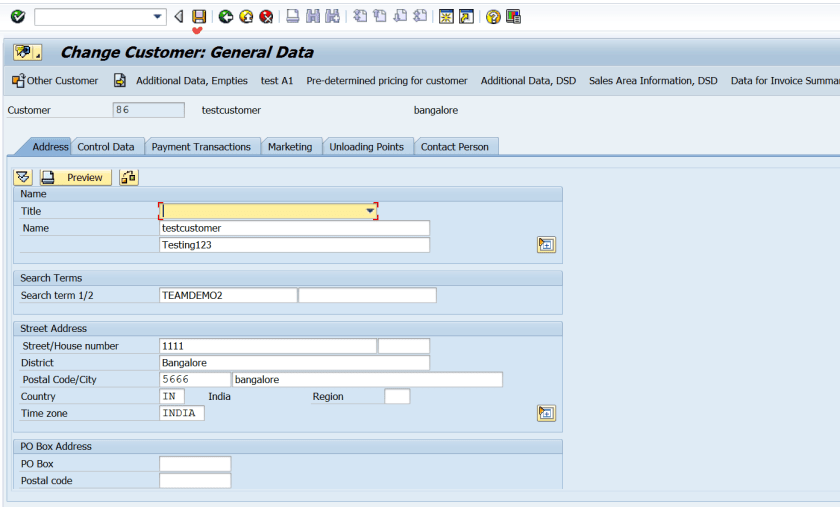
Task: Switch to the Control Data tab
Action: [x=106, y=147]
